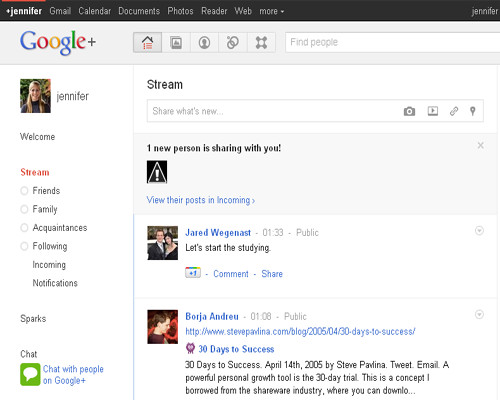This screenshot has width=500, height=400.
Task: Comment on Jared Wegenast's post
Action: (x=231, y=274)
